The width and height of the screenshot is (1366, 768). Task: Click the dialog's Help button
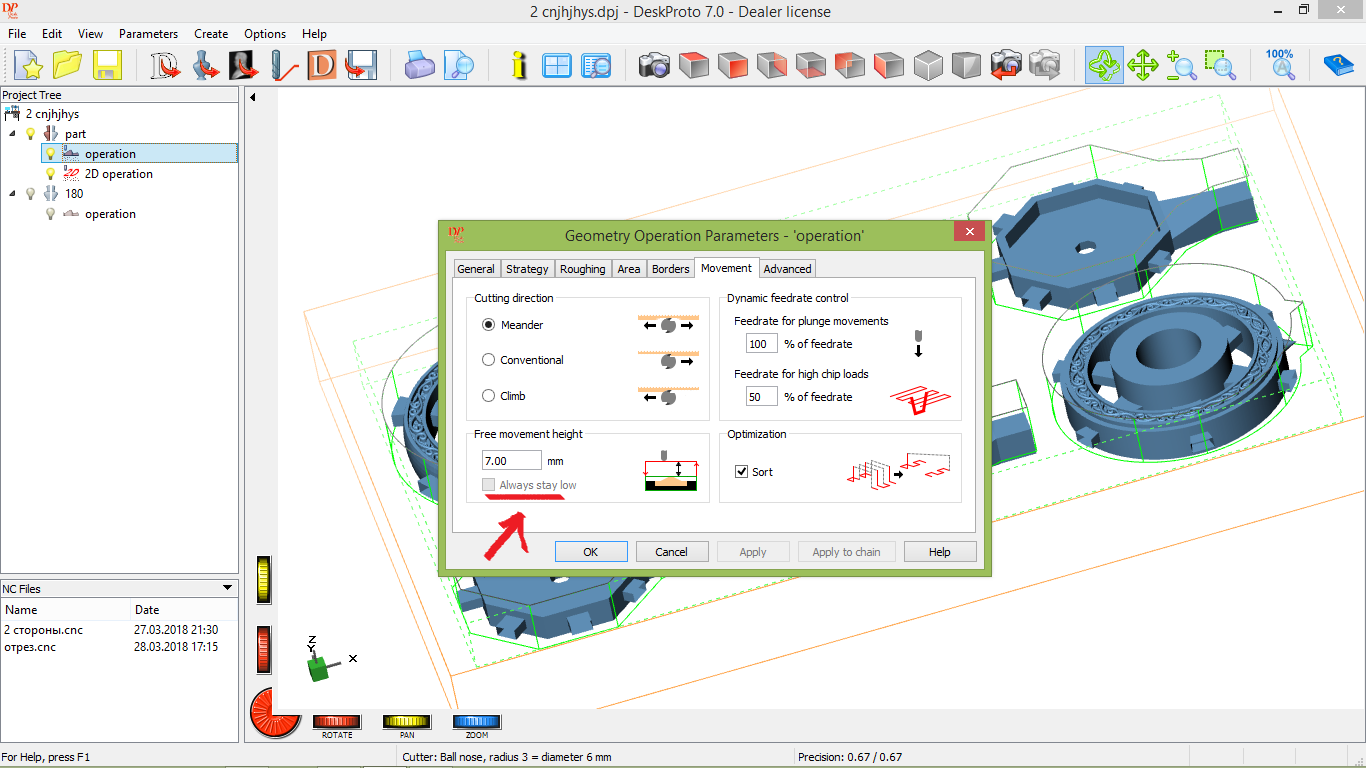940,552
